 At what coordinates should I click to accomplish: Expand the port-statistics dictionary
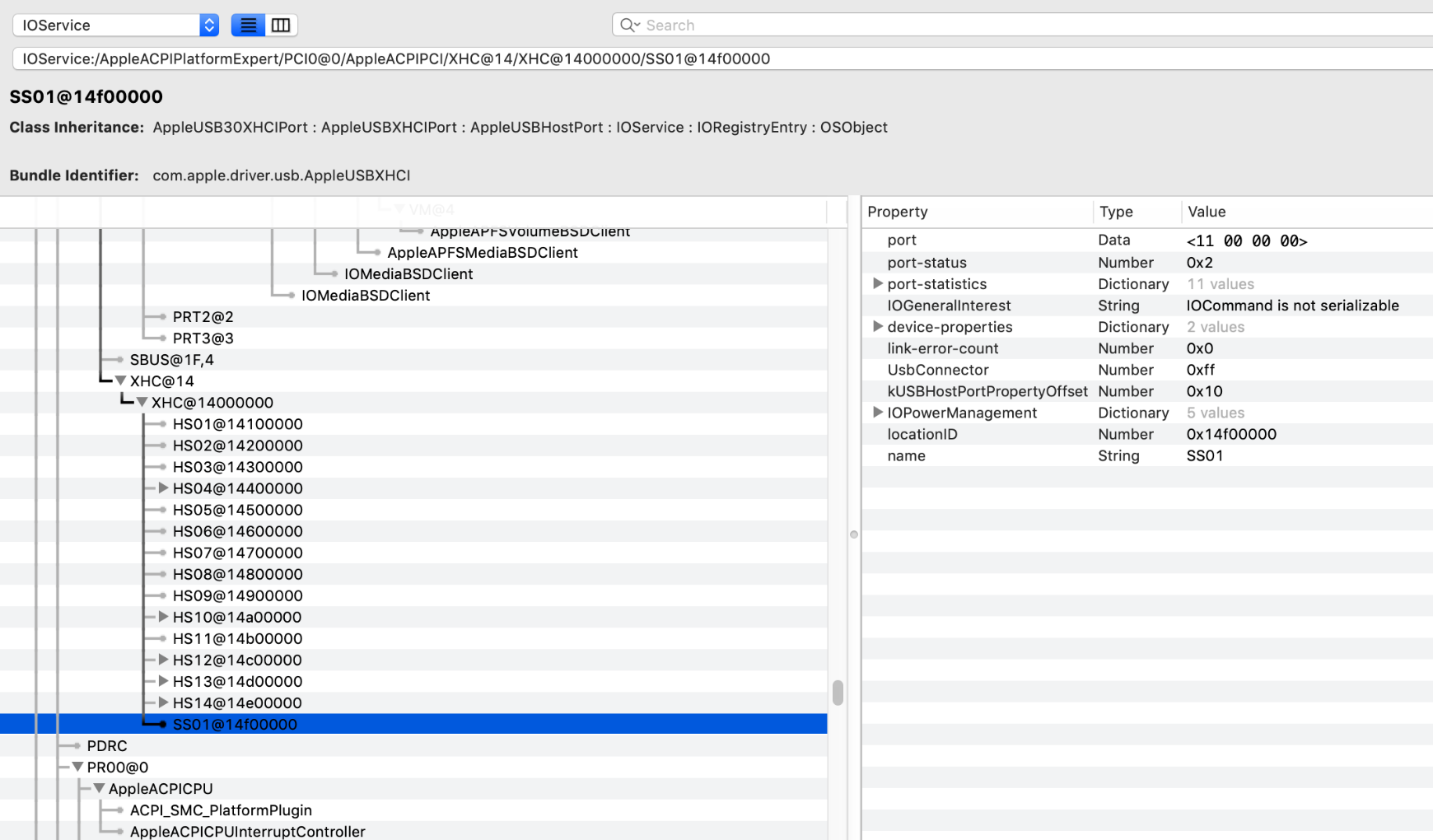pos(877,284)
